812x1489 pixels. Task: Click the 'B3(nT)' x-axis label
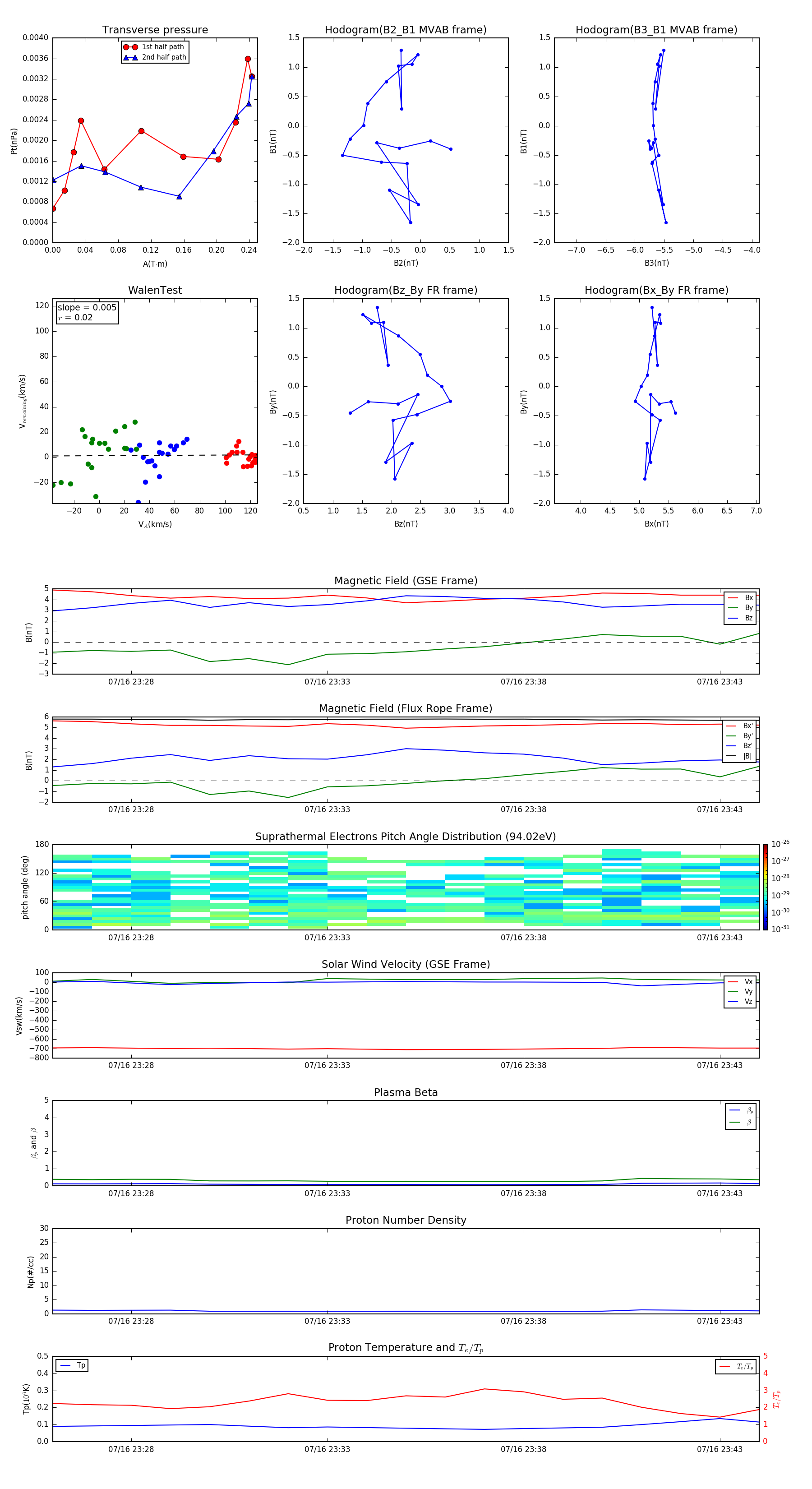(x=656, y=263)
